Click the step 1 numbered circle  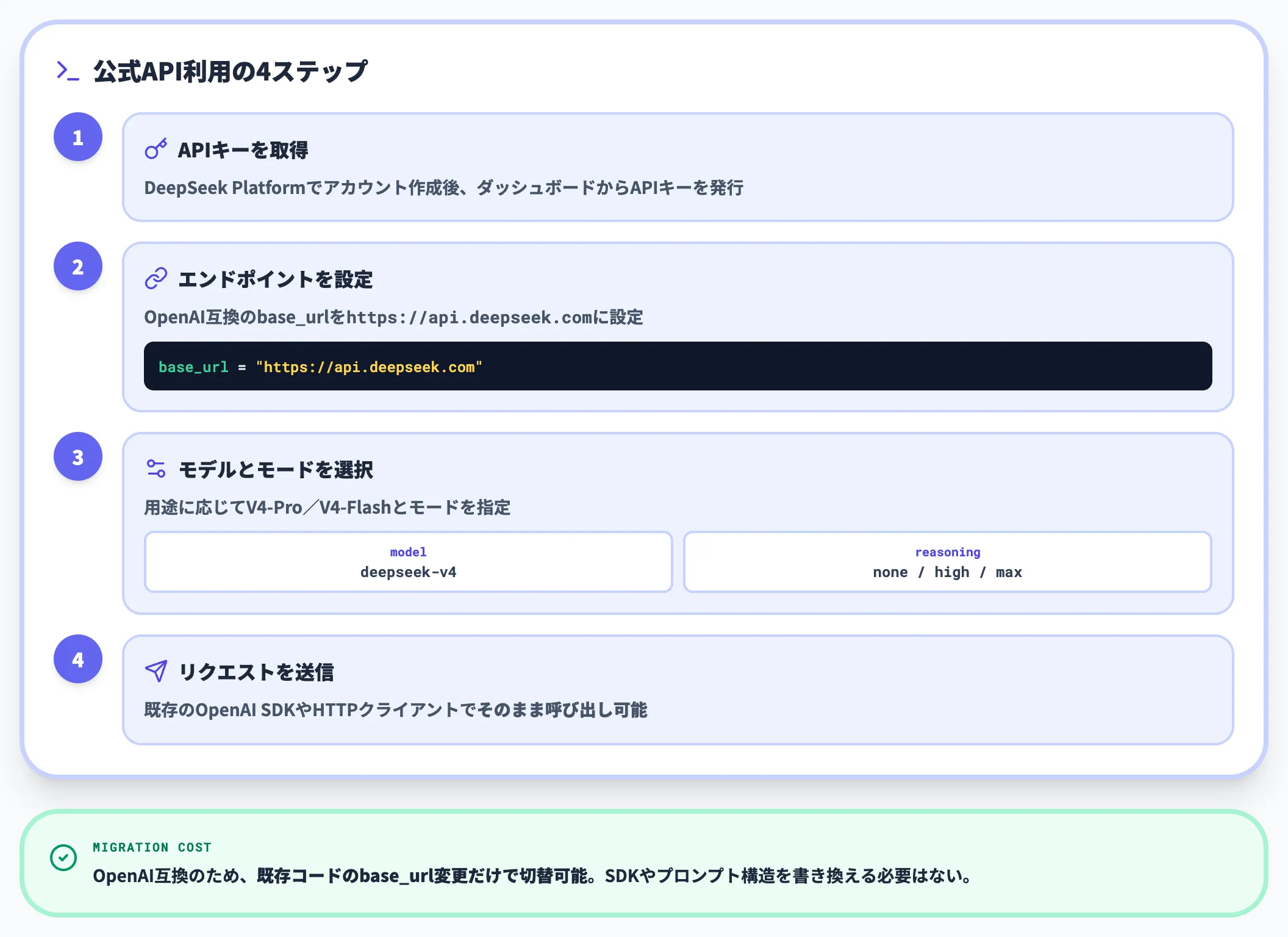coord(77,137)
